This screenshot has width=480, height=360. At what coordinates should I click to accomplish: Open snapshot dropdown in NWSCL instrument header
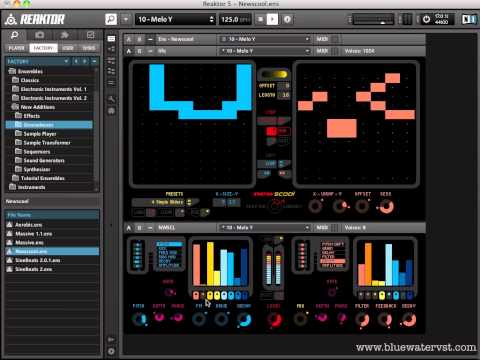265,228
